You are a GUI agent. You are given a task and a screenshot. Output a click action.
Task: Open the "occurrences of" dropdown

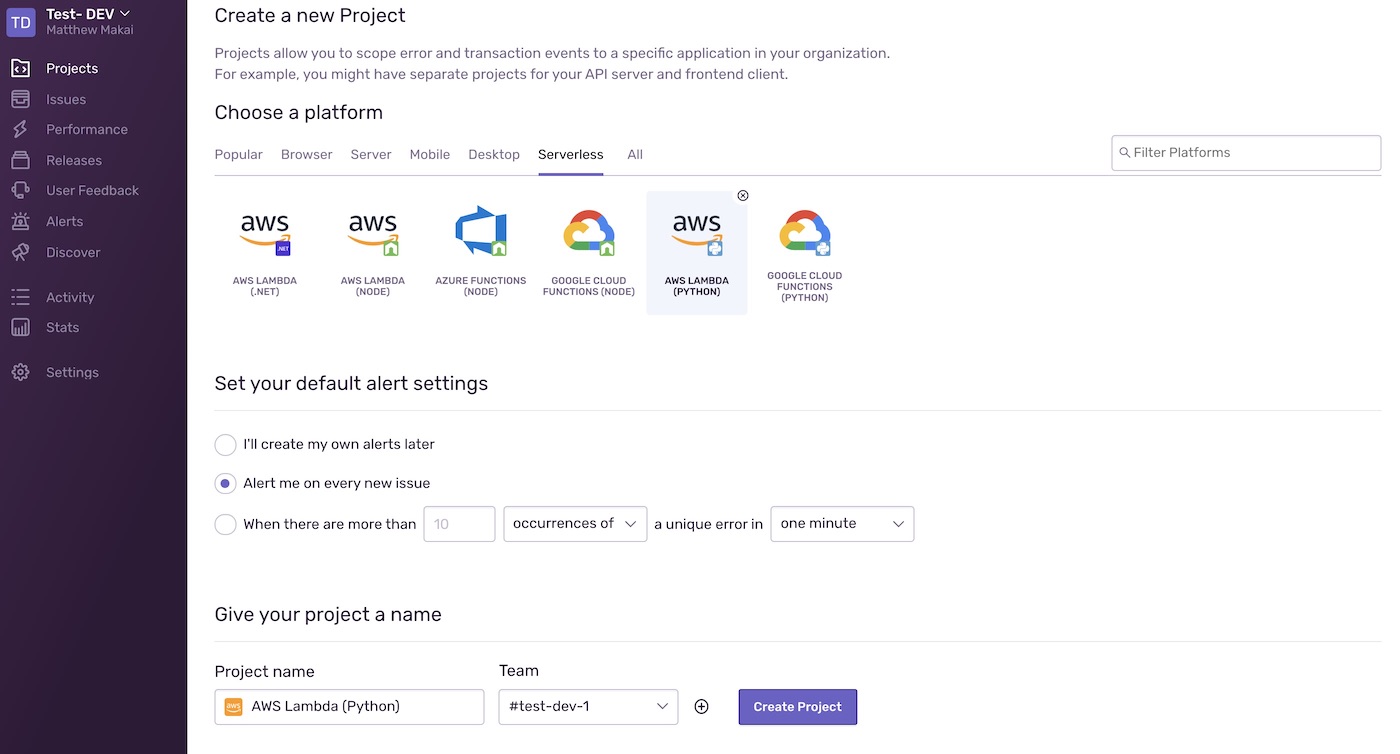(x=574, y=523)
